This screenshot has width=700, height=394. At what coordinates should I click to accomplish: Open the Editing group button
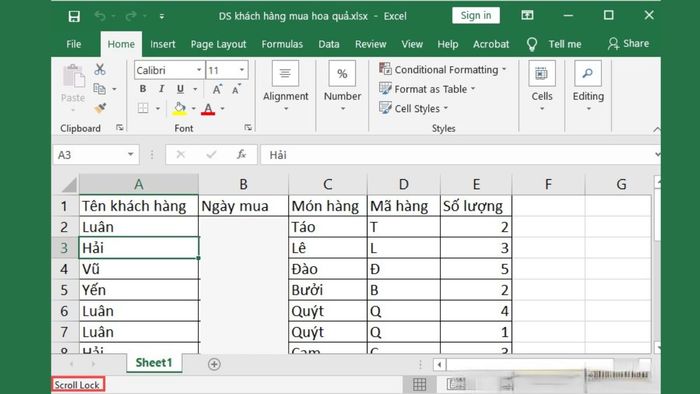[588, 86]
